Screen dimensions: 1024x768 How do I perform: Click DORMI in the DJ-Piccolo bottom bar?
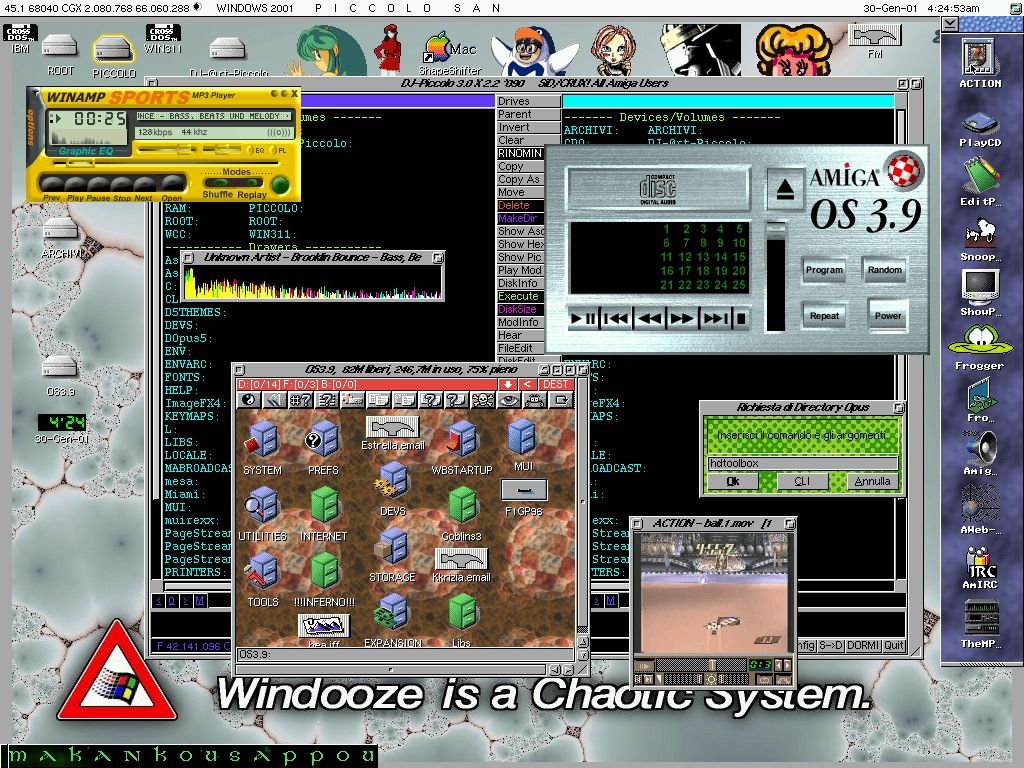pyautogui.click(x=863, y=645)
